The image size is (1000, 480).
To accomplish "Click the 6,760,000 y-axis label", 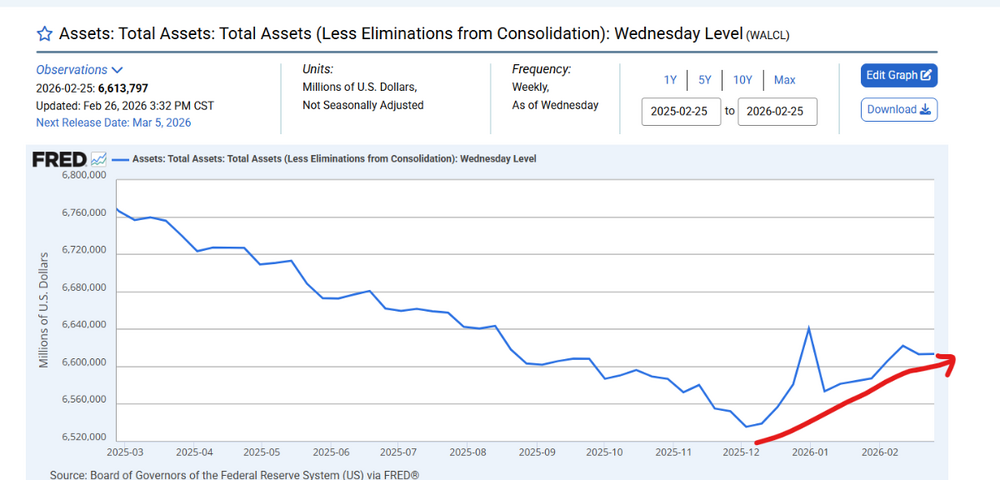I will [84, 213].
